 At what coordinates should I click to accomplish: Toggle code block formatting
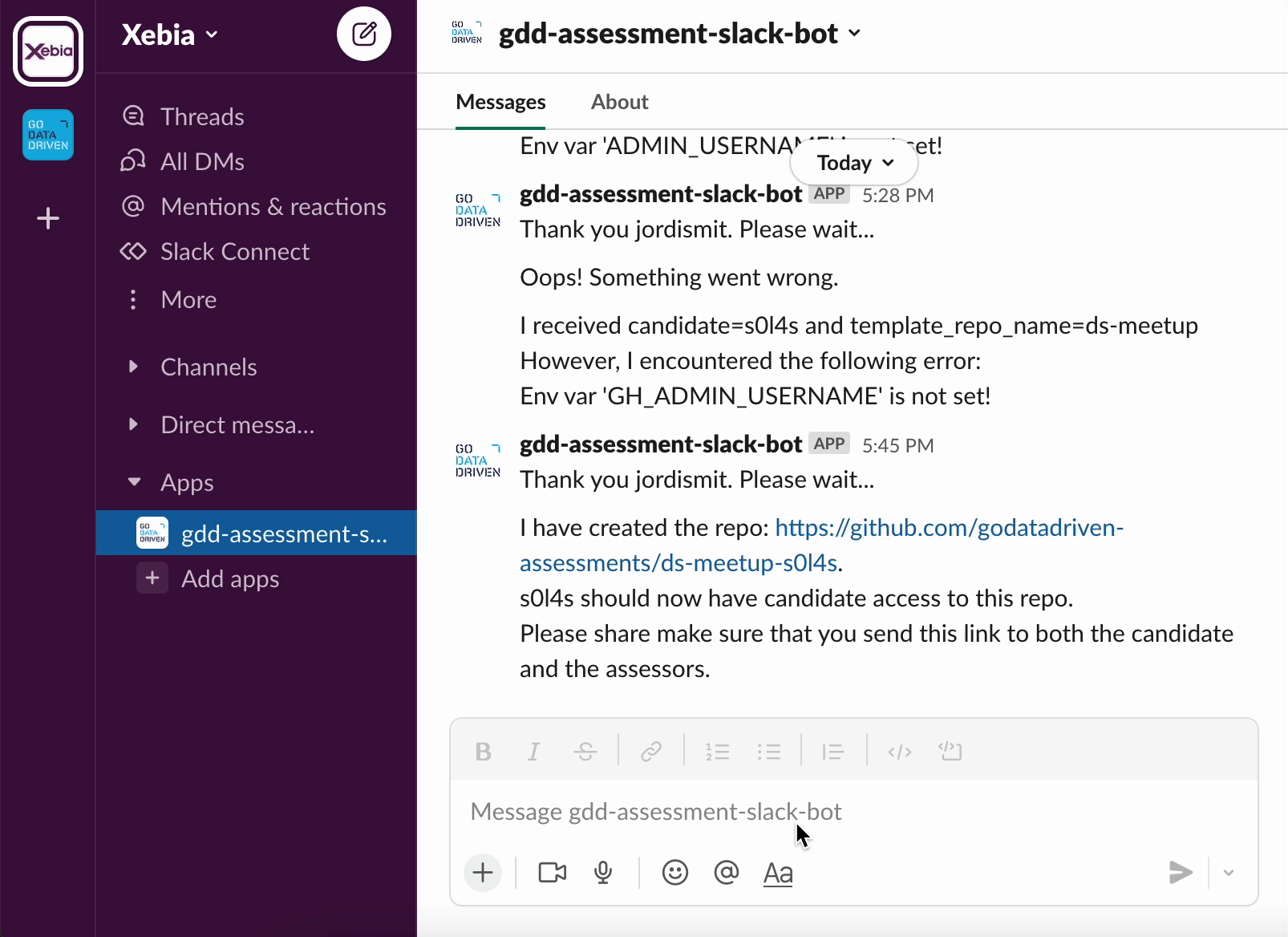coord(950,752)
